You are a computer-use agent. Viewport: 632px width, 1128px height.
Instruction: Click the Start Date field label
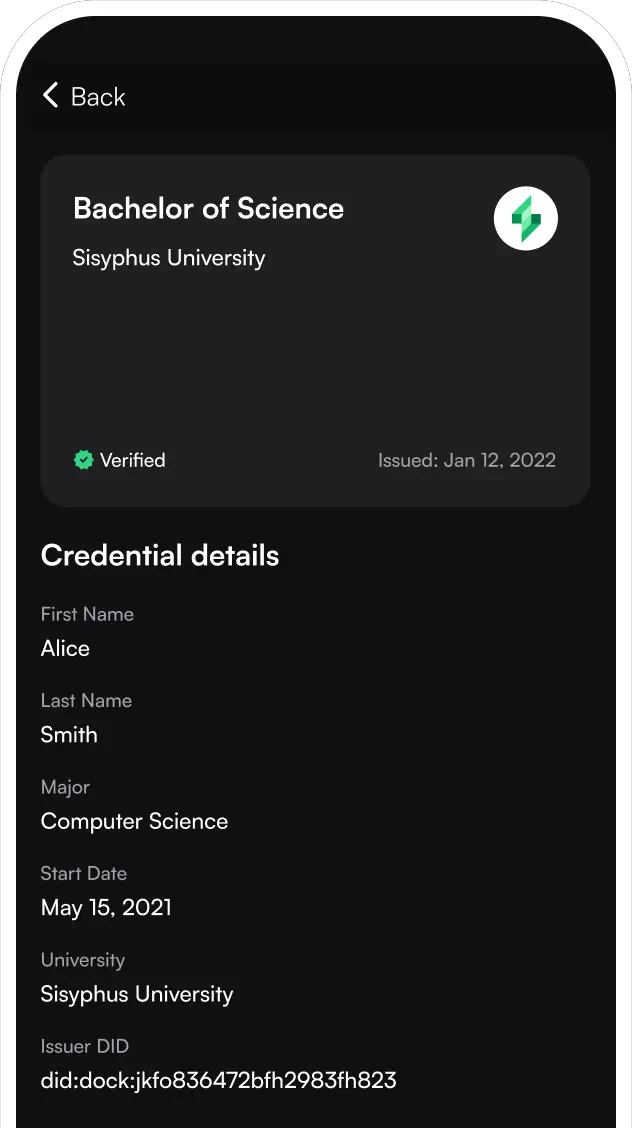84,873
